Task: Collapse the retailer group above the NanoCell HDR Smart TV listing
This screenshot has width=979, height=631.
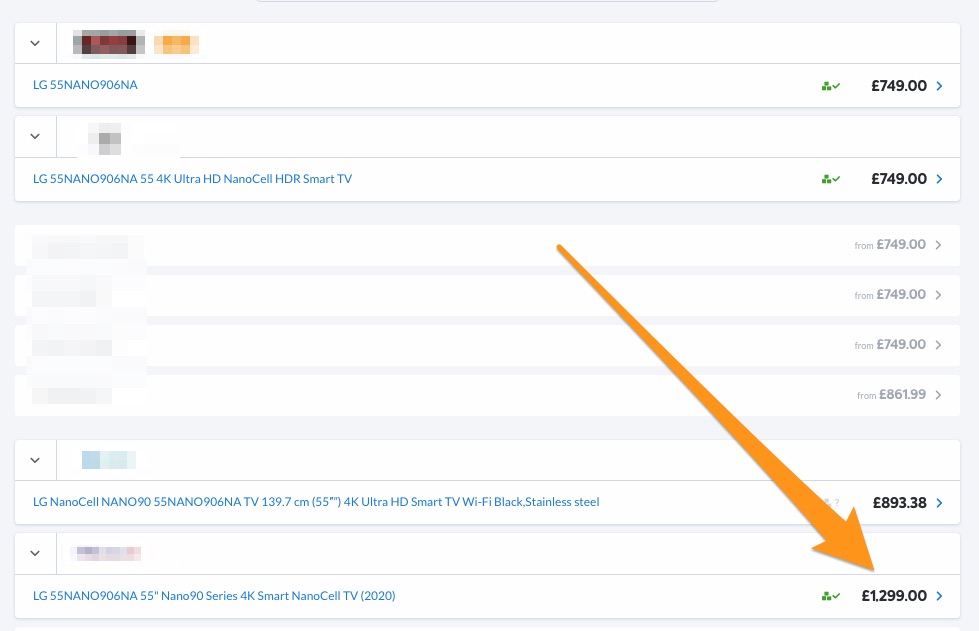Action: point(35,137)
